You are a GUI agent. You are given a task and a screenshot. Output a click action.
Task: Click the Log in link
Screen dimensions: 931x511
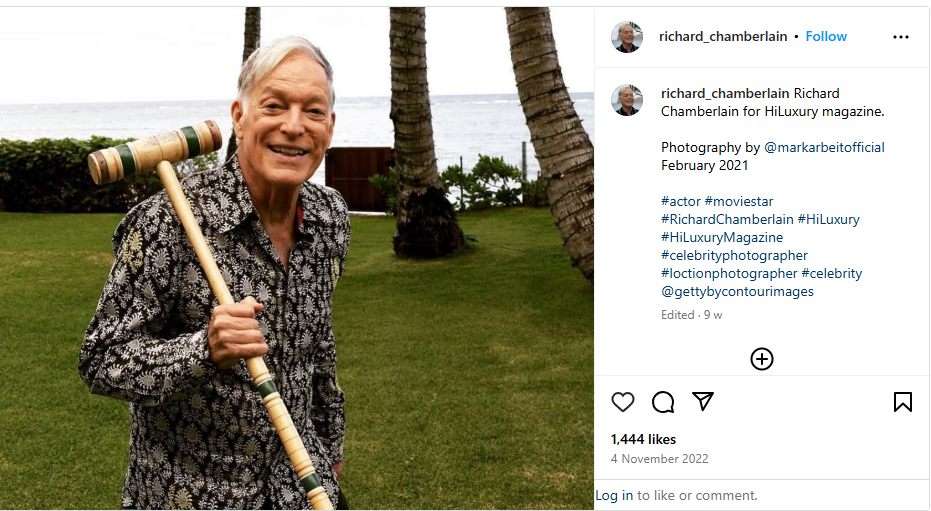(614, 495)
